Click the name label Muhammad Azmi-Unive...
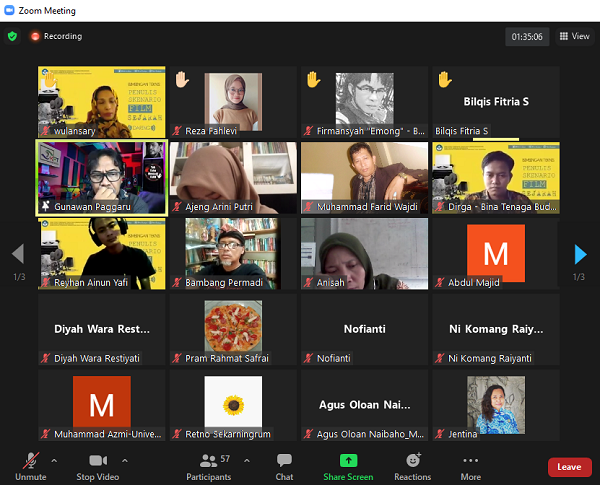Screen dimensions: 600x485 click(x=108, y=434)
